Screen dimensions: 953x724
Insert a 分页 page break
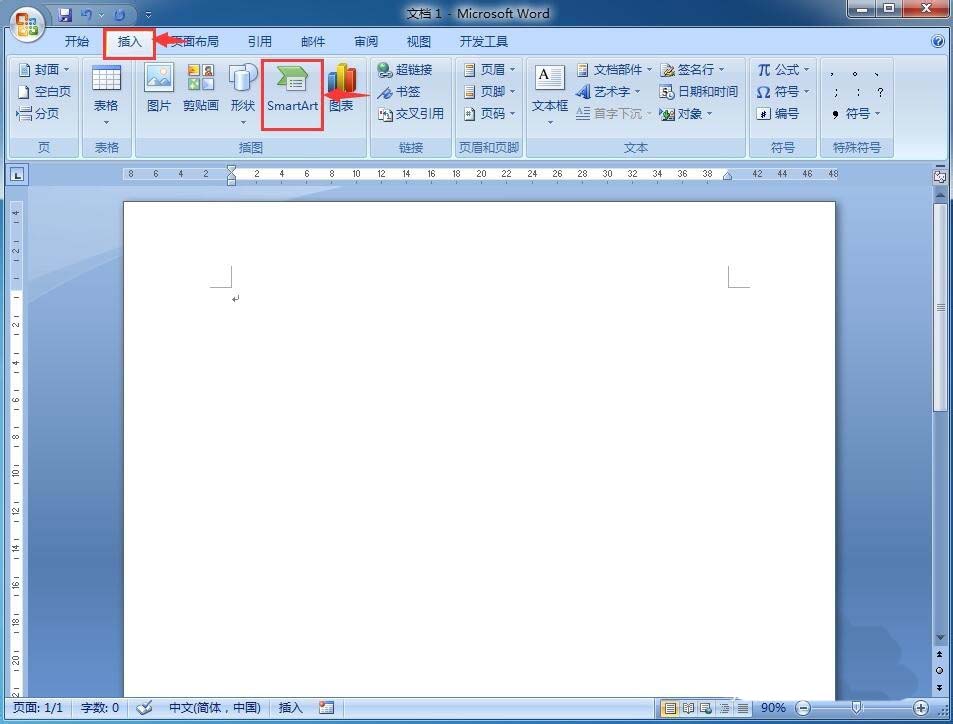point(38,114)
